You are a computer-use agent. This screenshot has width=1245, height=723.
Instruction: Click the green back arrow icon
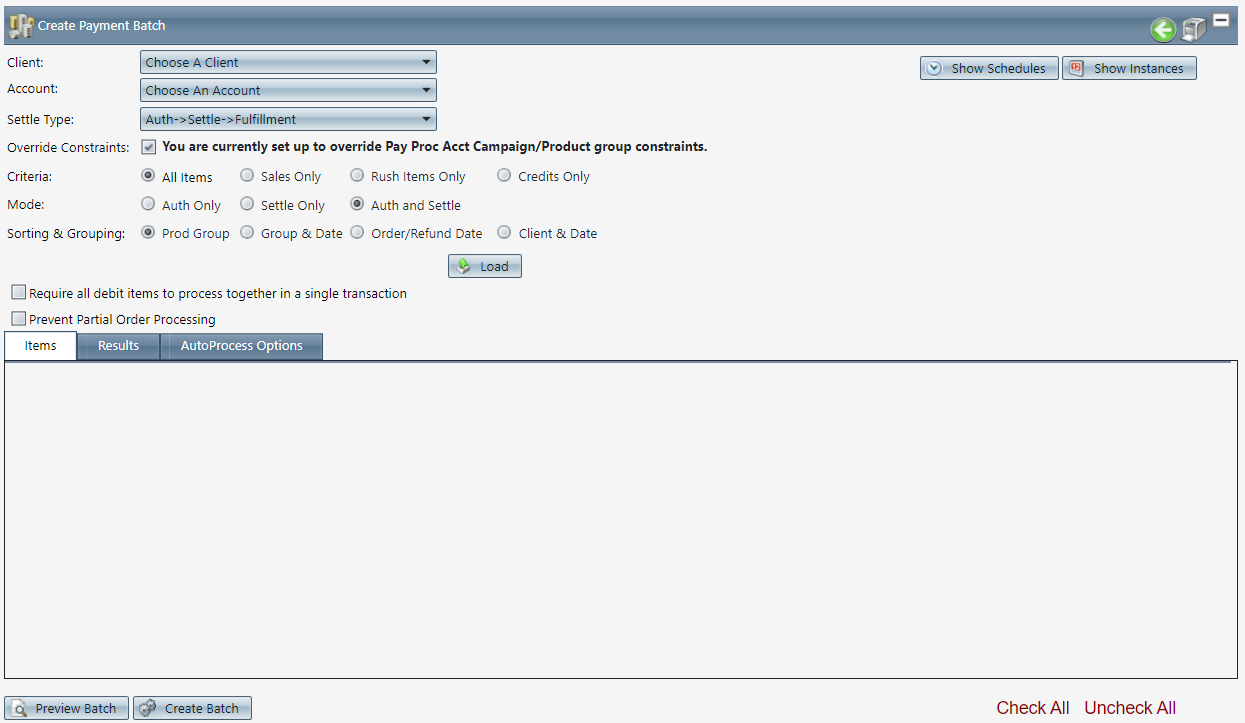pos(1162,30)
